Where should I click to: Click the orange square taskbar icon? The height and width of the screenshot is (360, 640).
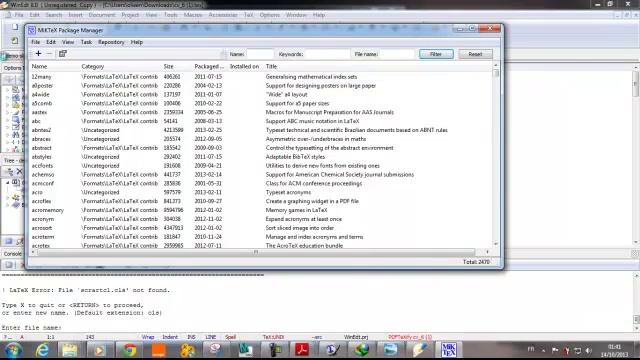(158, 350)
